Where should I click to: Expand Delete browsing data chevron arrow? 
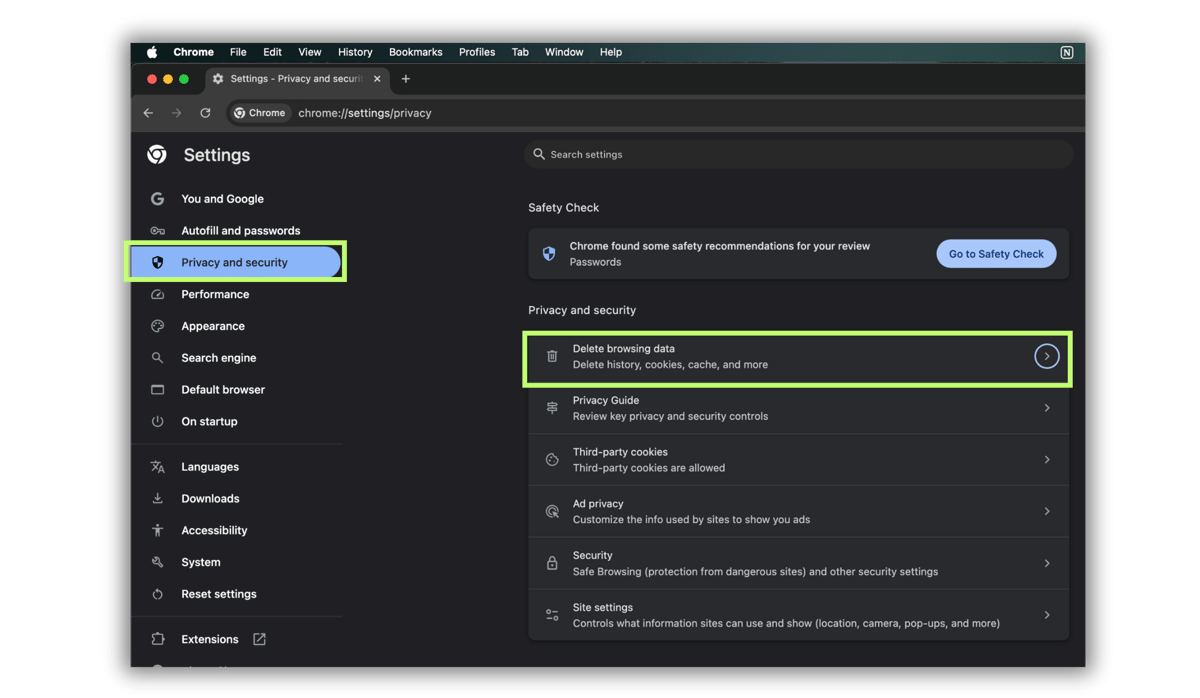pos(1046,356)
